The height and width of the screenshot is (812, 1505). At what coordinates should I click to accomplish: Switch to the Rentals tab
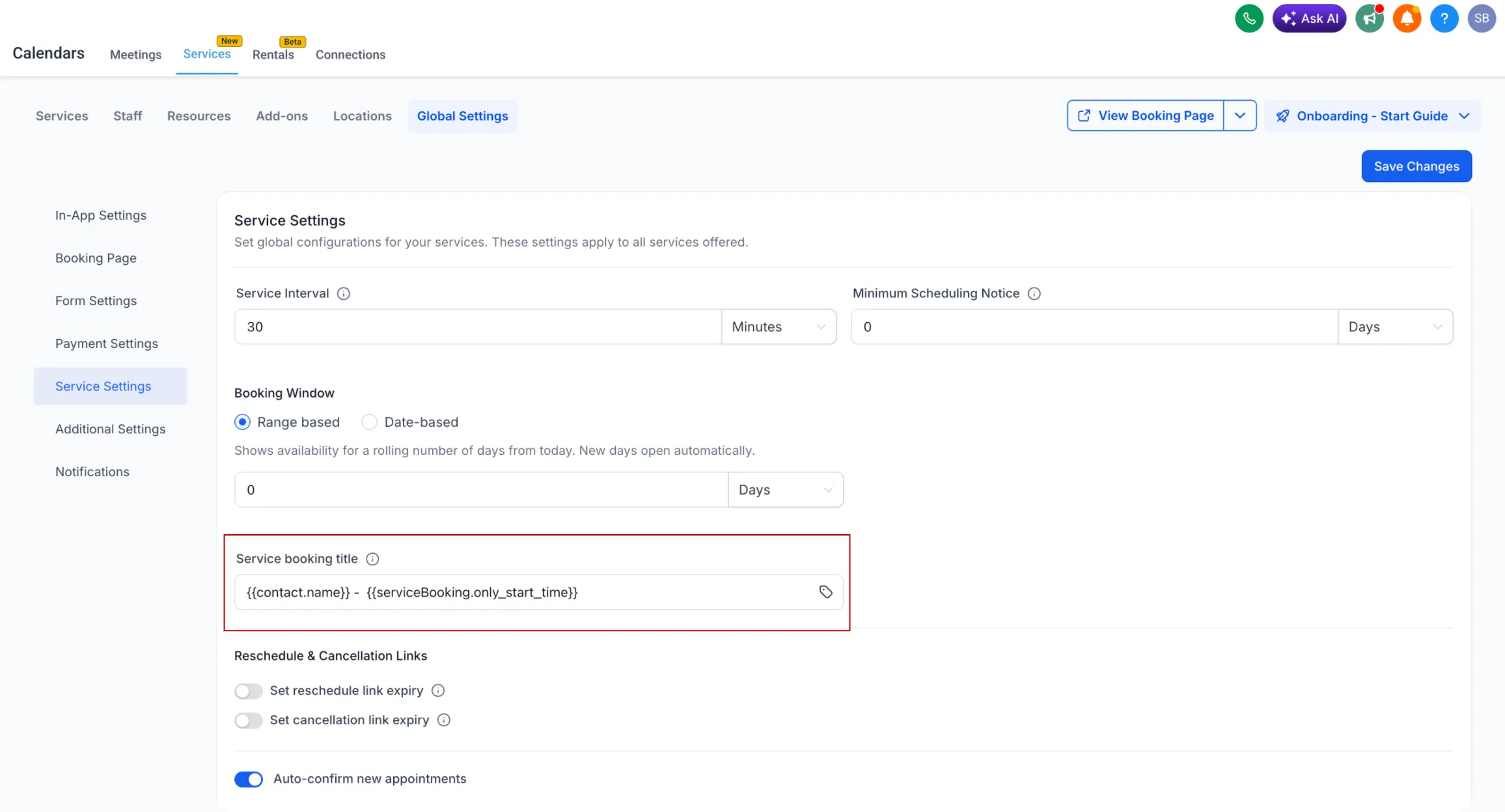point(273,55)
